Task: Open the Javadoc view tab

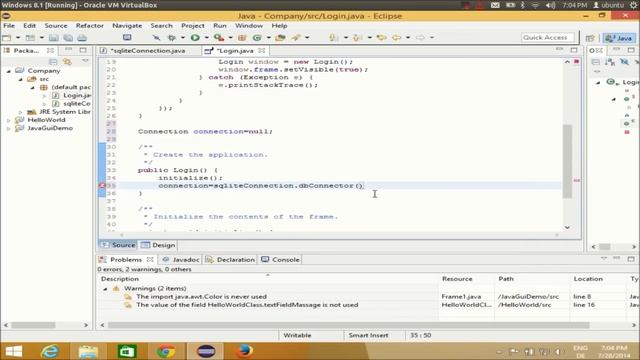Action: coord(181,260)
